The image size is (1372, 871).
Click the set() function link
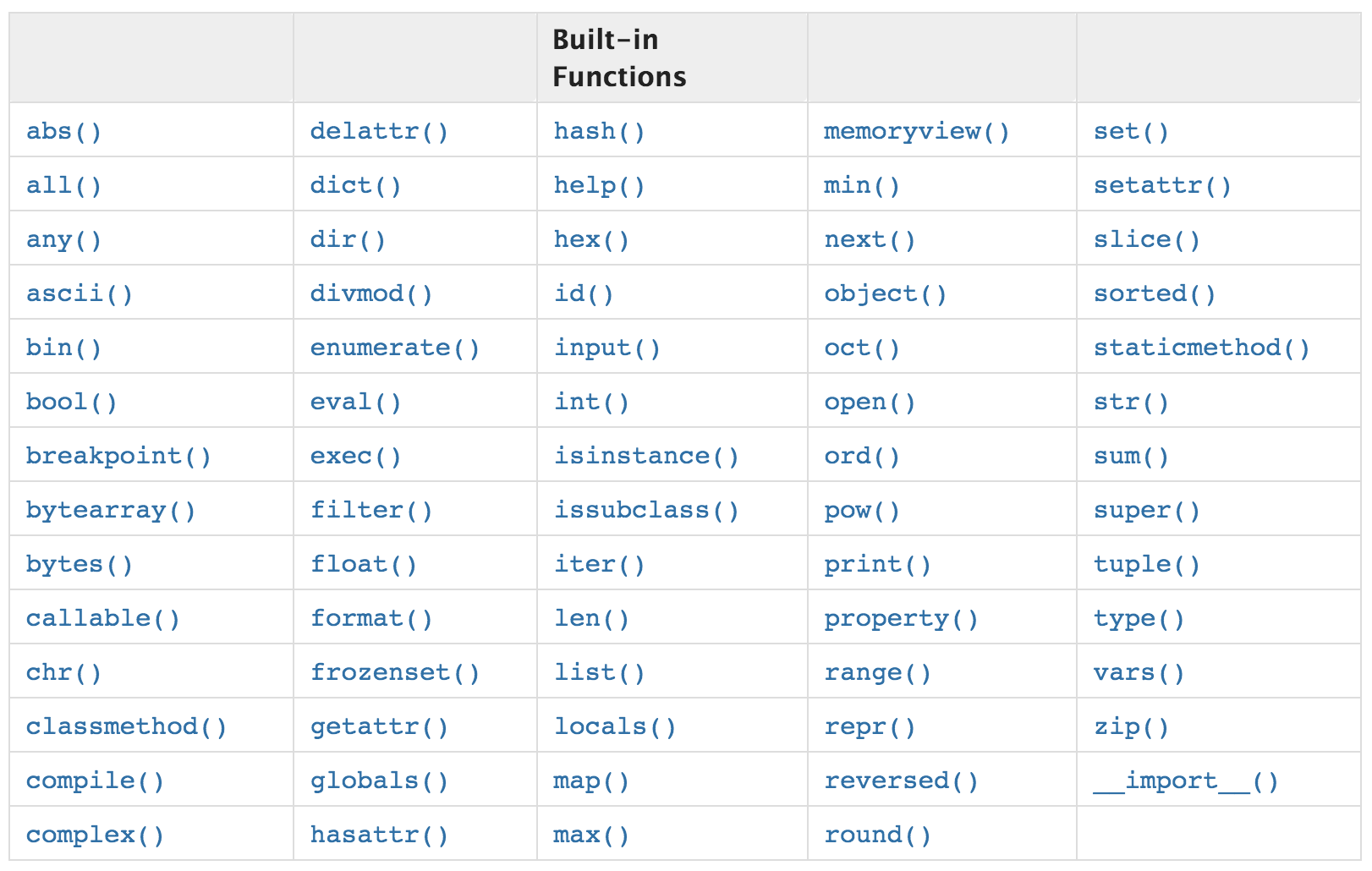point(1131,131)
